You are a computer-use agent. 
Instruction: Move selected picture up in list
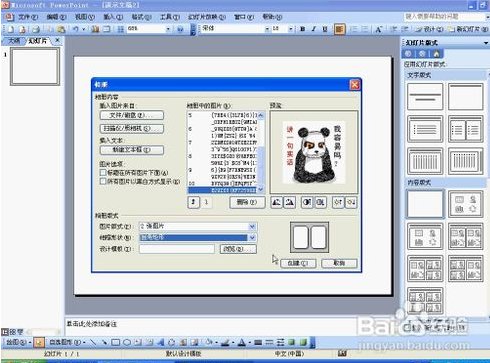coord(193,202)
